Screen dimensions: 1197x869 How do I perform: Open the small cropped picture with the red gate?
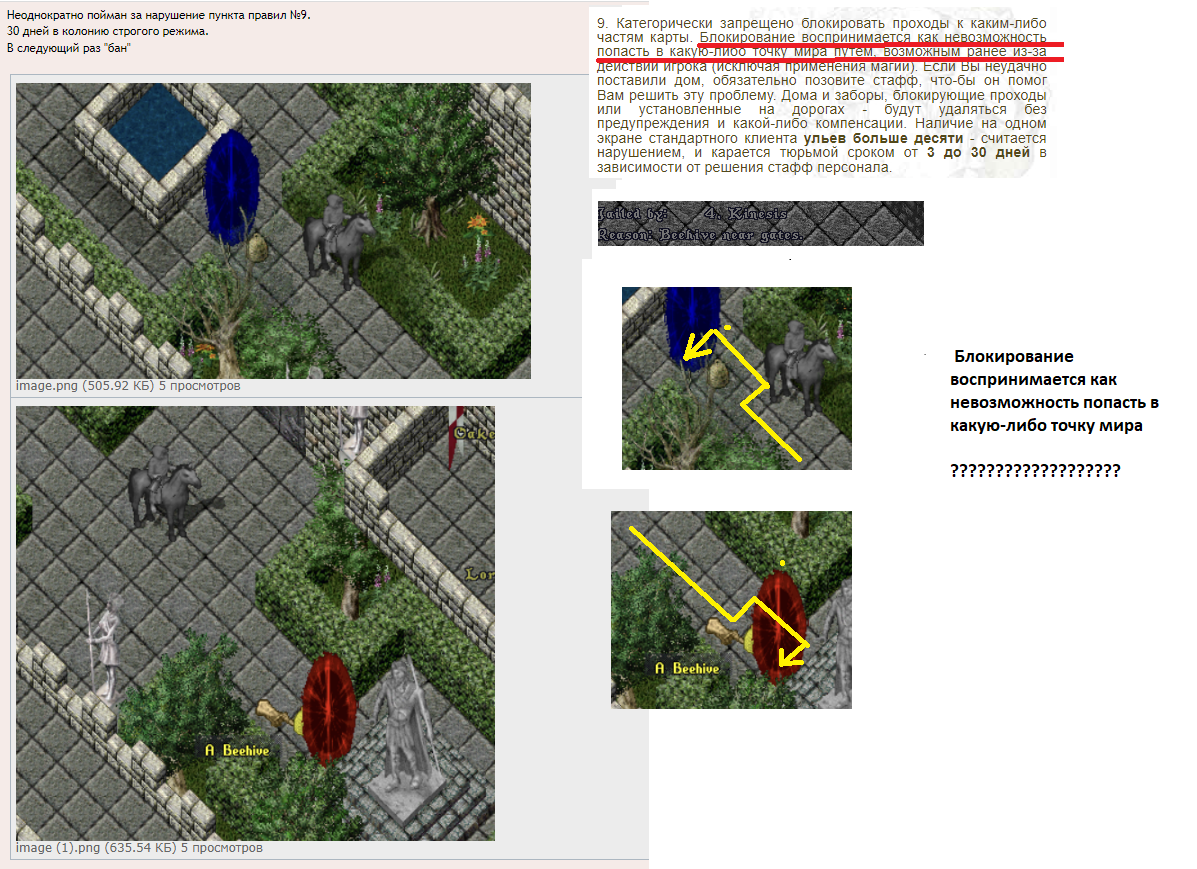[x=731, y=610]
